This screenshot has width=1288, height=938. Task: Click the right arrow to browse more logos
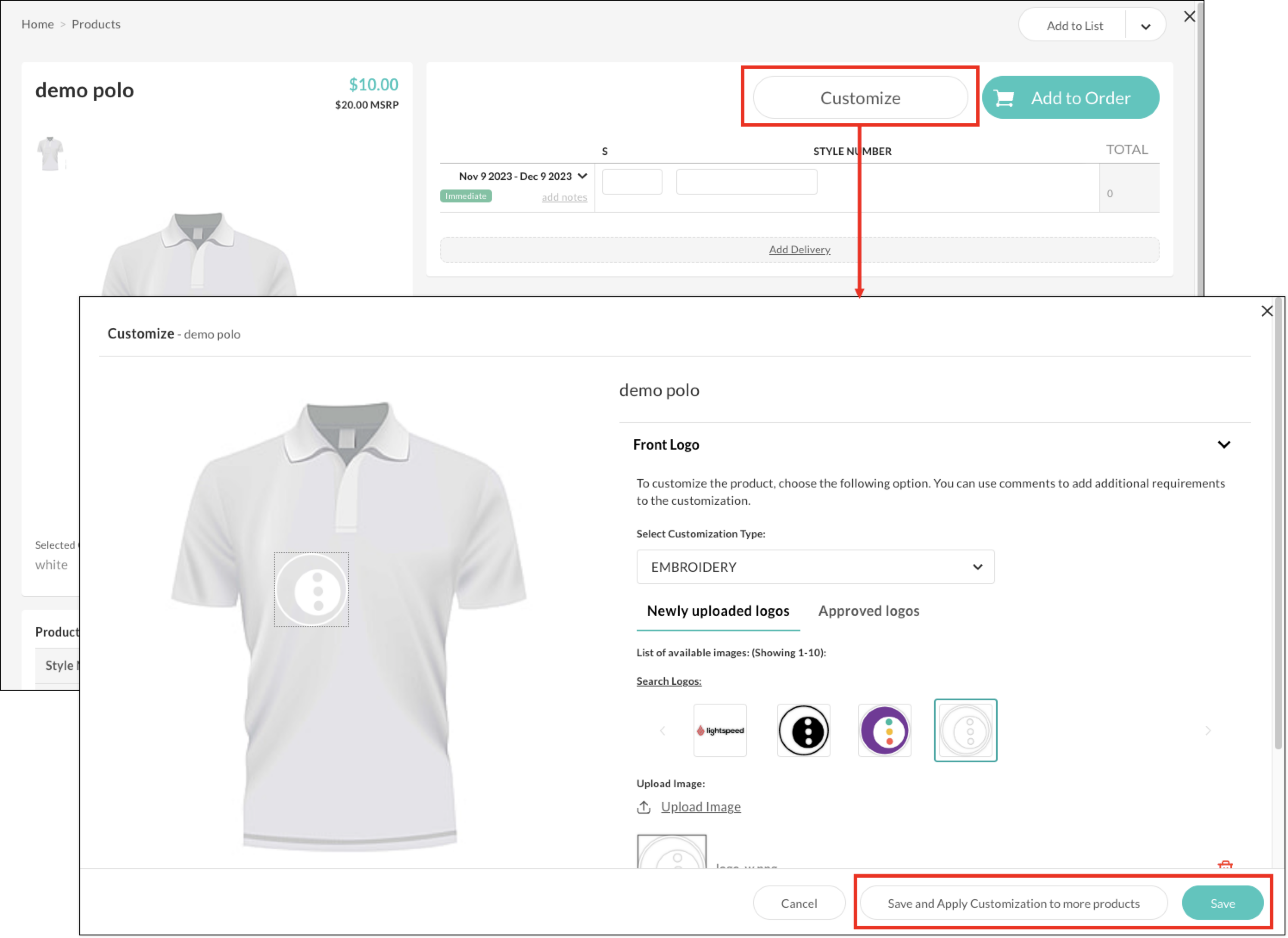[1208, 731]
